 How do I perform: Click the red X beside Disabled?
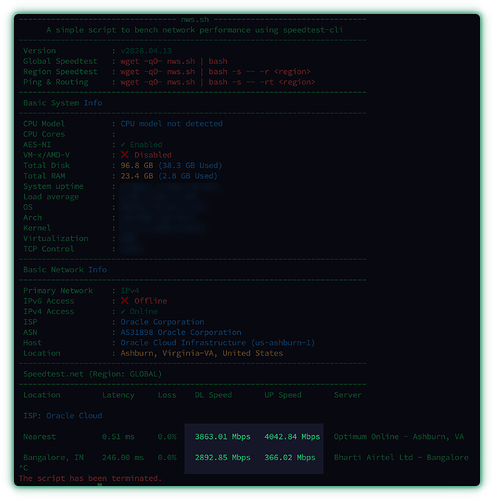pos(125,155)
